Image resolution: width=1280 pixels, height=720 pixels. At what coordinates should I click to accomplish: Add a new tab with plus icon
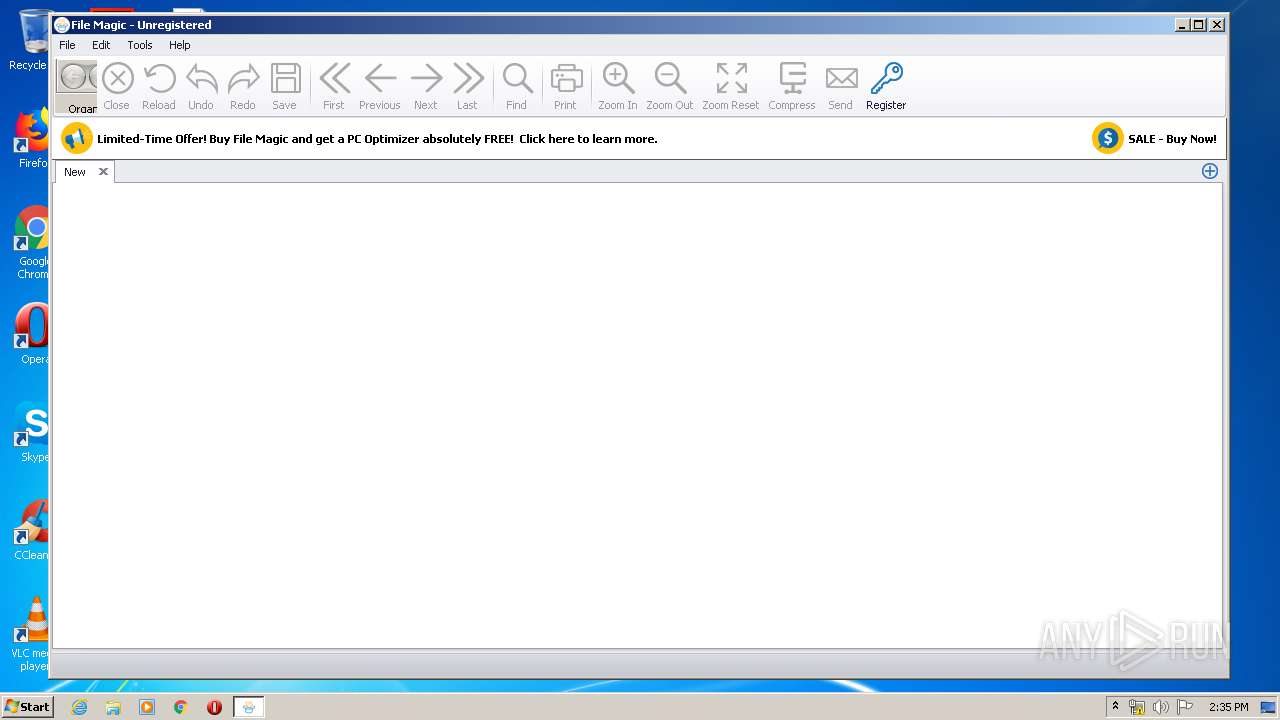point(1210,171)
